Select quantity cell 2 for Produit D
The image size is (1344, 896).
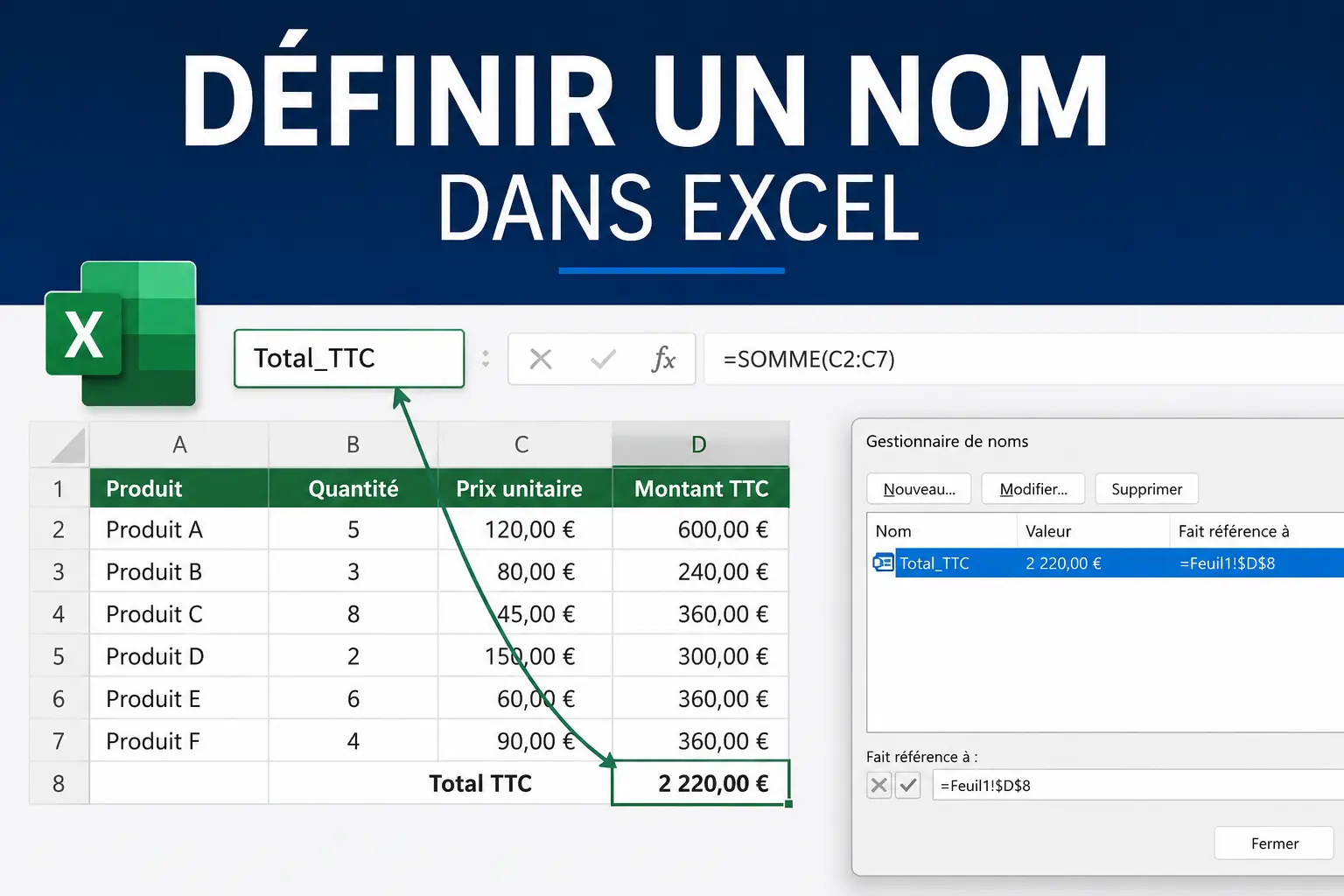[353, 656]
